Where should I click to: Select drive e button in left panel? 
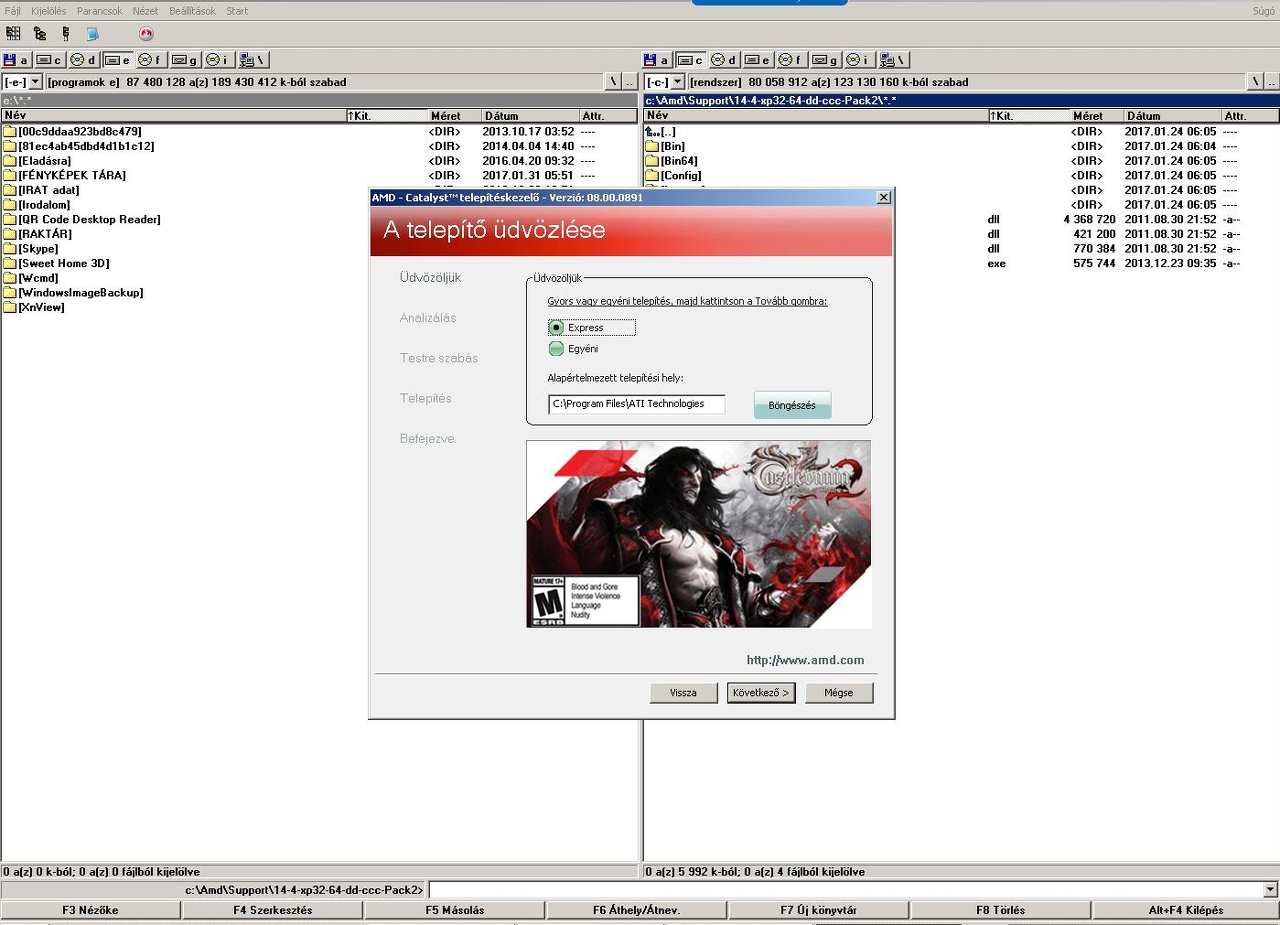(118, 60)
